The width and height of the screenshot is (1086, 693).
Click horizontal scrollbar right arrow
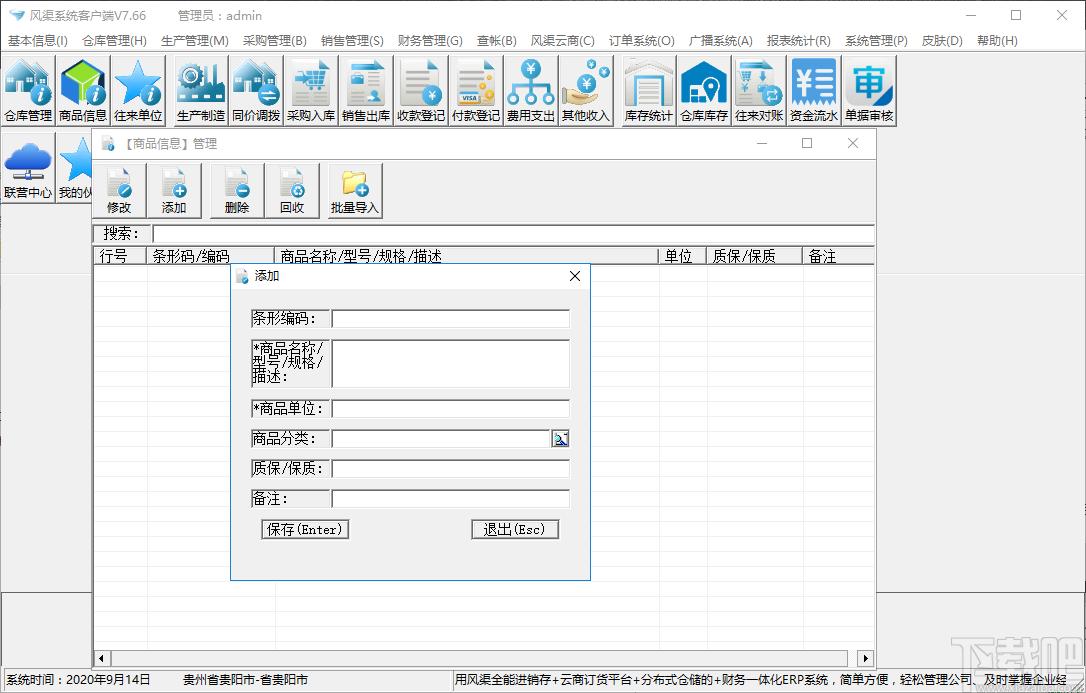(865, 658)
